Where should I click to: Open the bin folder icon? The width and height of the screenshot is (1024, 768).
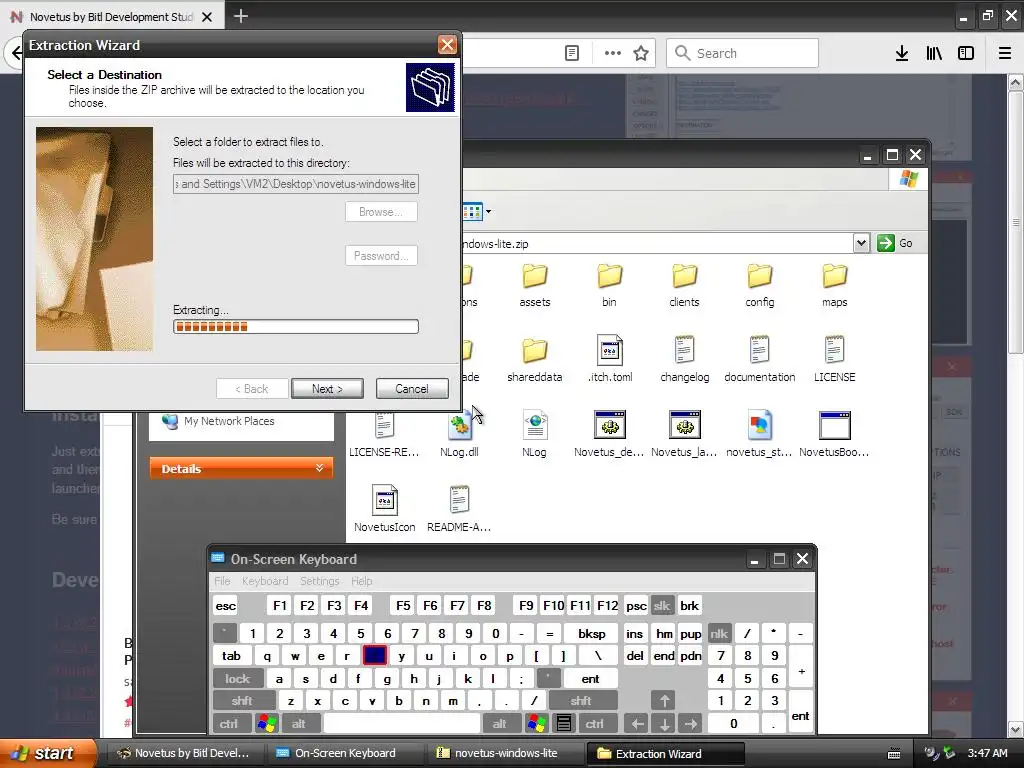609,276
